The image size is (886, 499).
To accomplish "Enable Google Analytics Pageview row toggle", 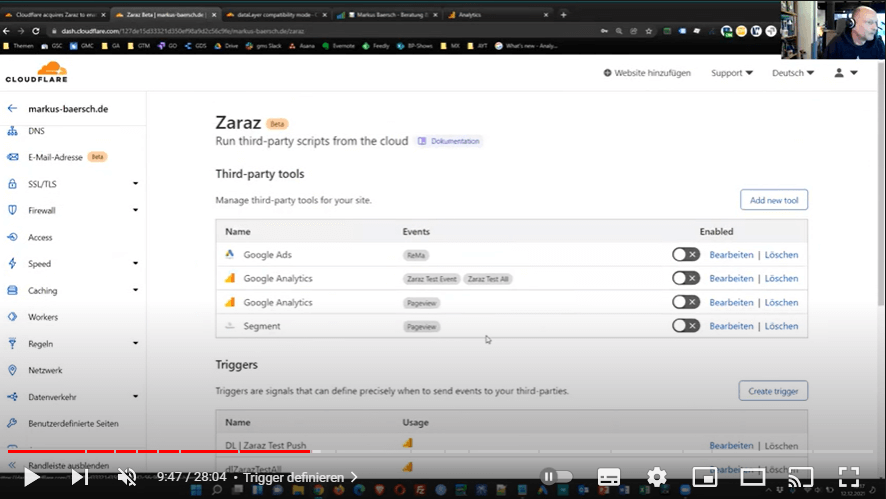I will coord(686,302).
